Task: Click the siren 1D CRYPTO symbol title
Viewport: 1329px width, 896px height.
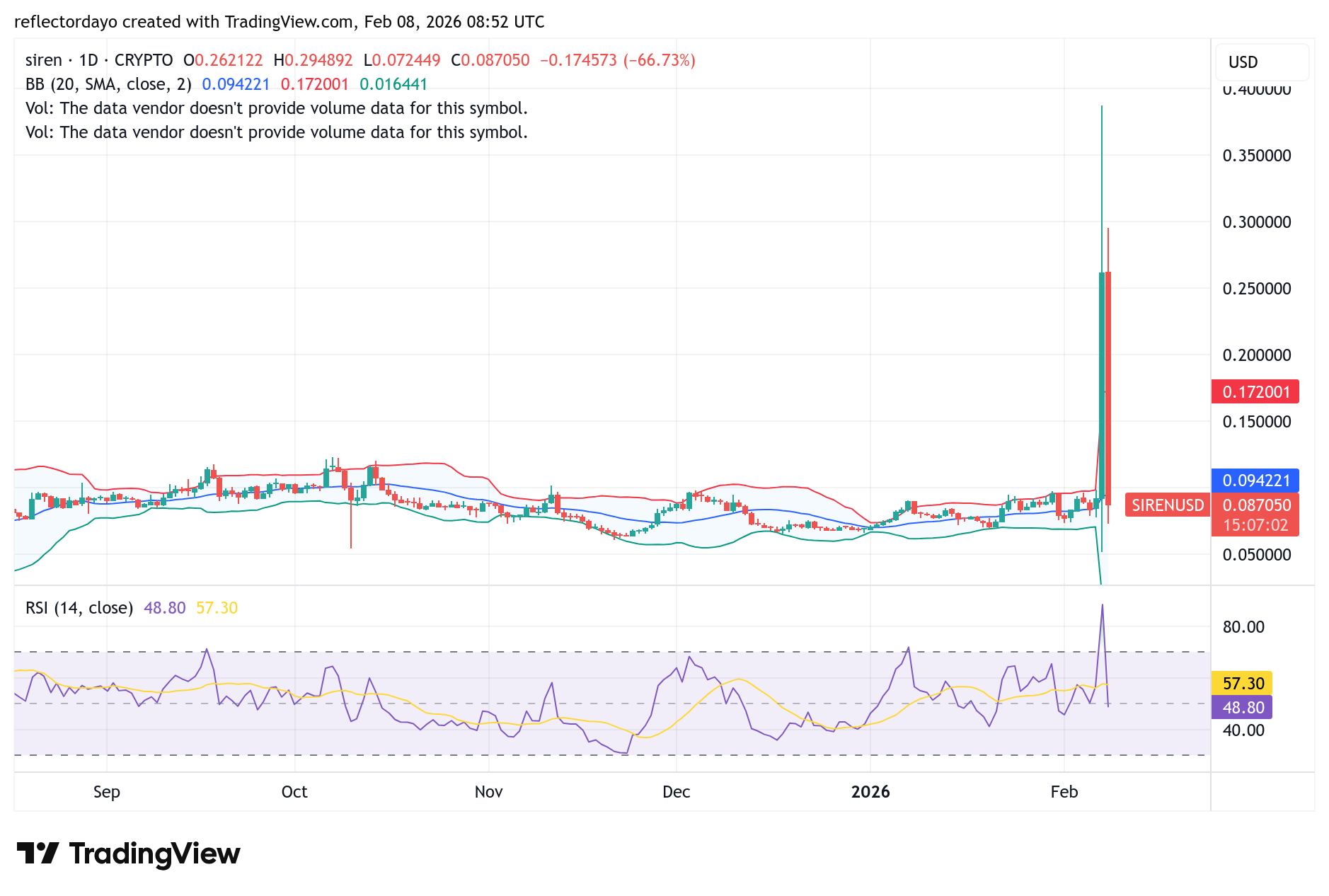Action: 99,60
